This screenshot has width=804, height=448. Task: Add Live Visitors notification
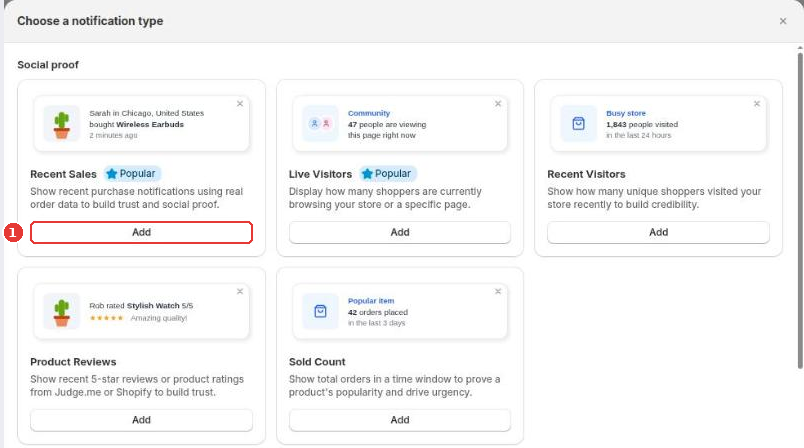(x=400, y=232)
